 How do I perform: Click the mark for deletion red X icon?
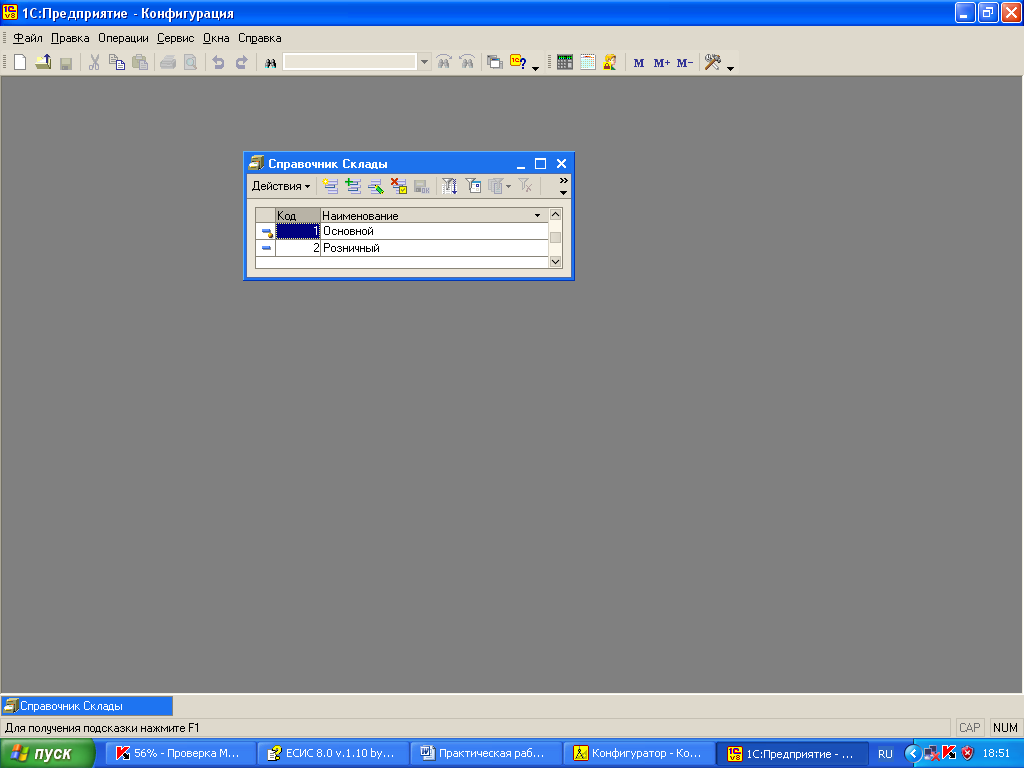tap(398, 186)
